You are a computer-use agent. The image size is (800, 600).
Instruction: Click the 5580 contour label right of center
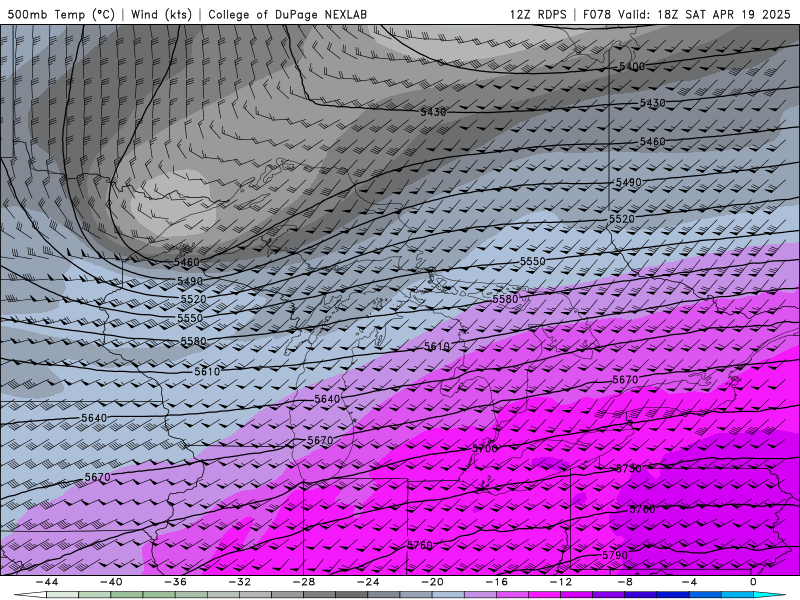point(505,299)
